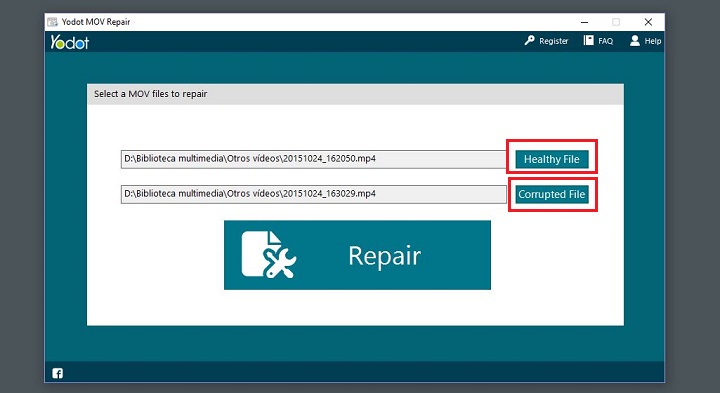720x393 pixels.
Task: Click the Healthy File button
Action: 551,159
